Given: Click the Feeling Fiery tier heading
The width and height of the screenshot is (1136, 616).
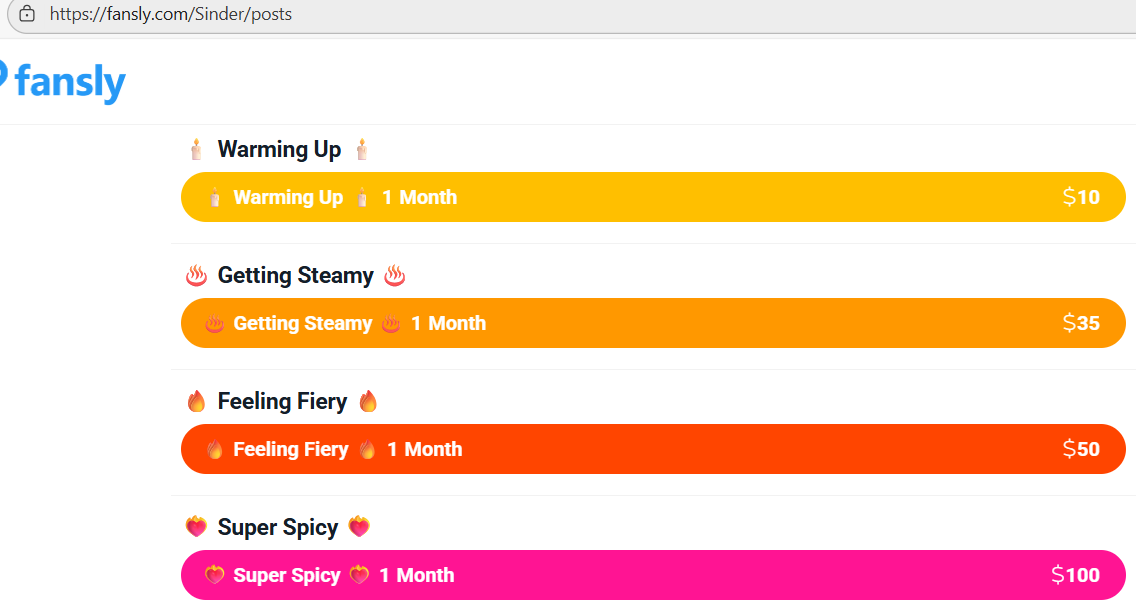Looking at the screenshot, I should [282, 401].
